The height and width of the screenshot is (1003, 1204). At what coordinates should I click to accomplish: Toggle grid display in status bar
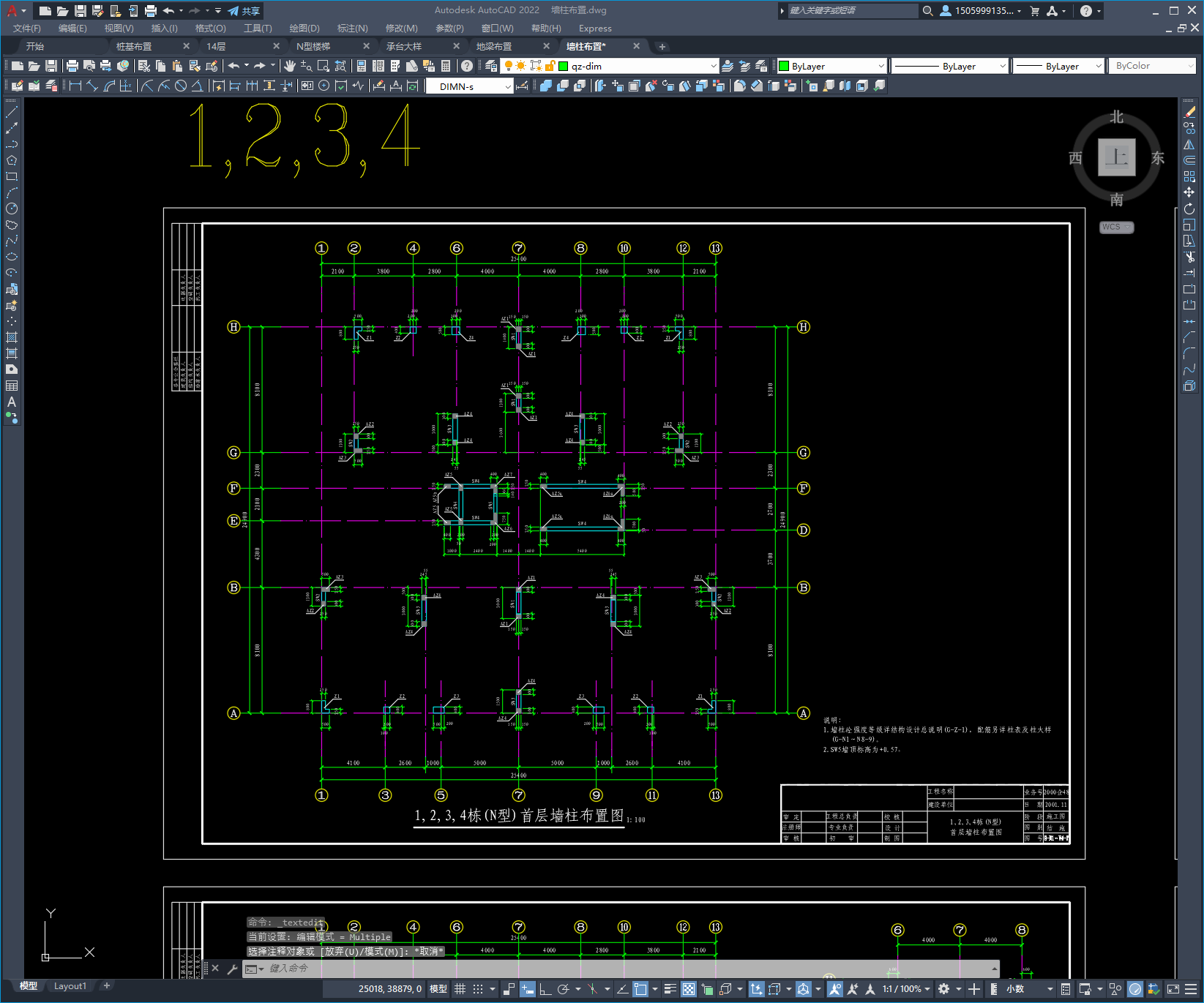tap(460, 989)
